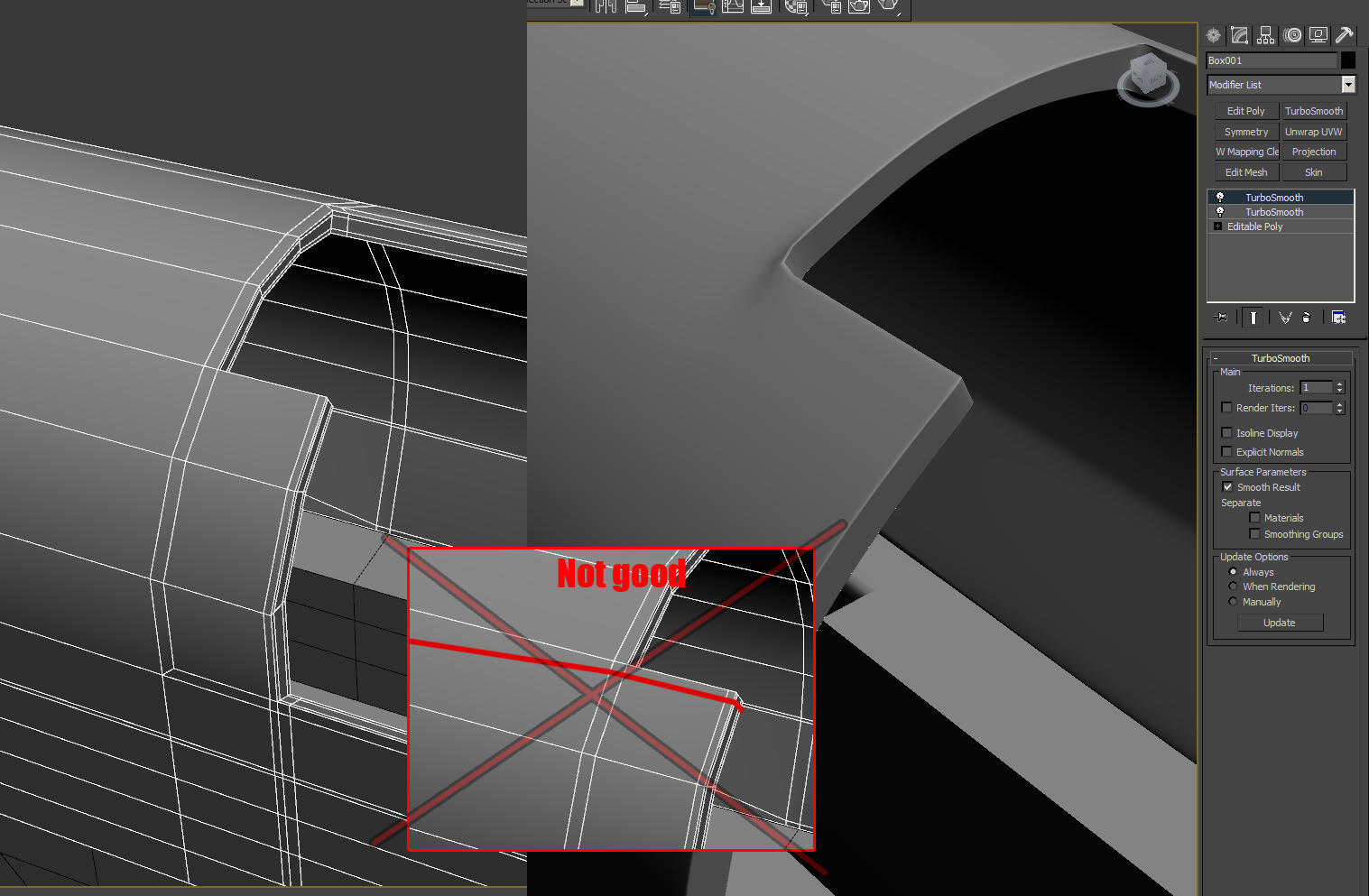Apply TurboSmooth from the modifier button set
Image resolution: width=1369 pixels, height=896 pixels.
1314,111
